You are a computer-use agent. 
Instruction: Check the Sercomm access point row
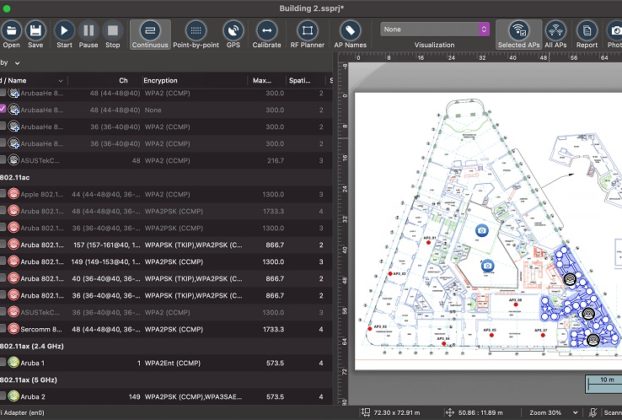pos(3,329)
